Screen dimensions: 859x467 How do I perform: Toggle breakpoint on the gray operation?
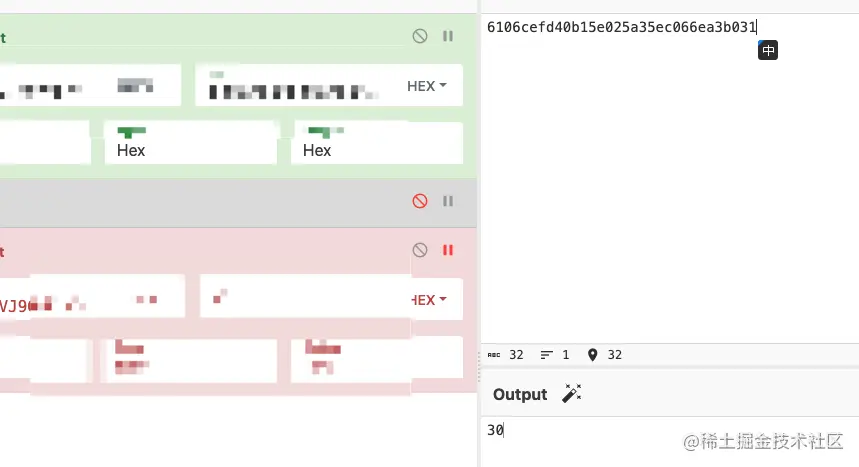448,201
